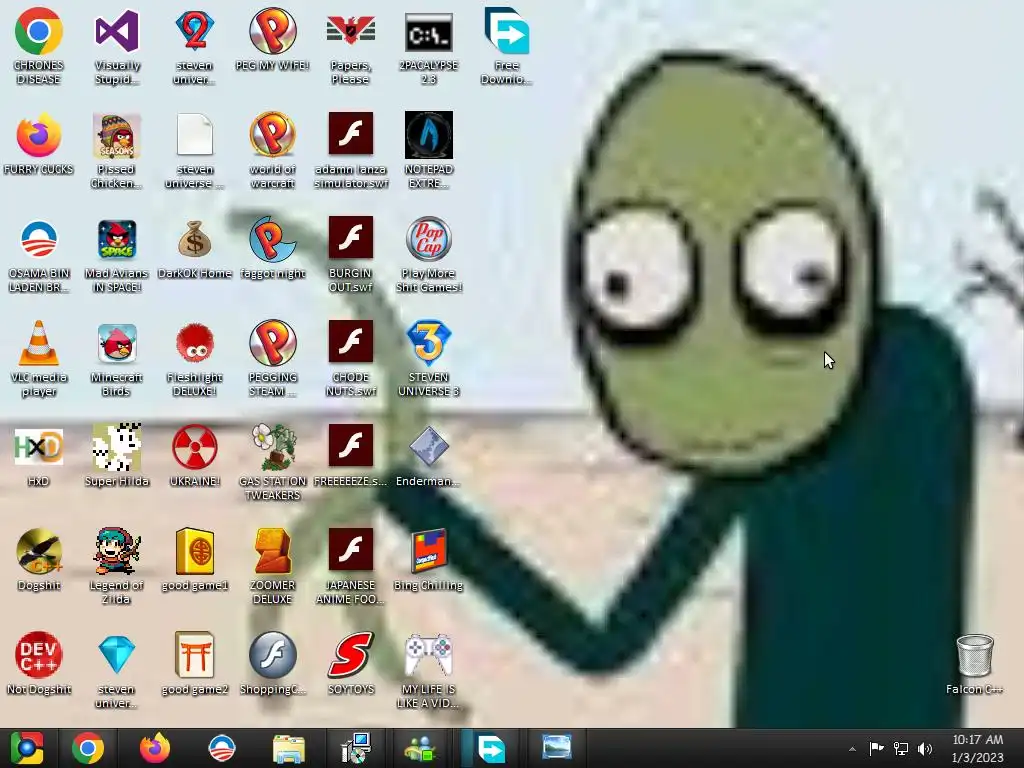The width and height of the screenshot is (1024, 768).
Task: Open File Explorer from the taskbar
Action: [x=289, y=749]
